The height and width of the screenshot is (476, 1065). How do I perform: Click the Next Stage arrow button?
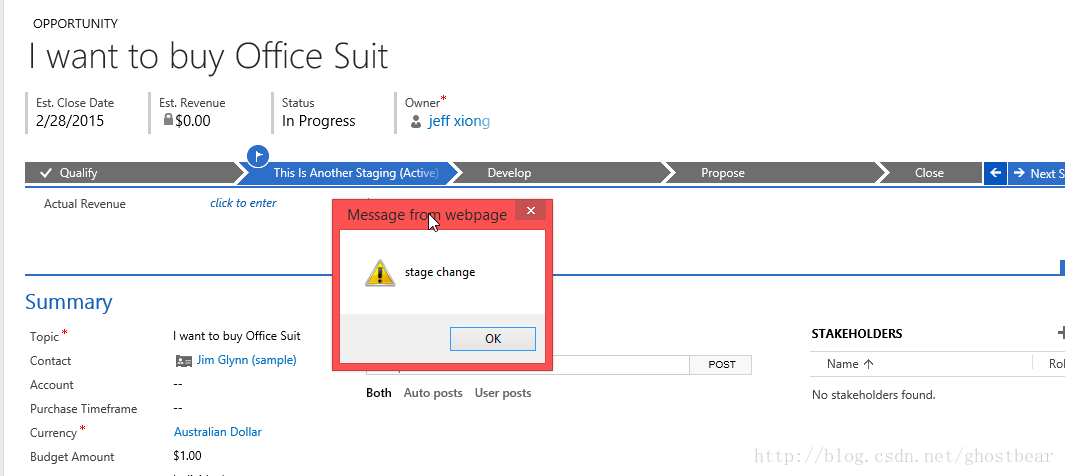(1036, 173)
